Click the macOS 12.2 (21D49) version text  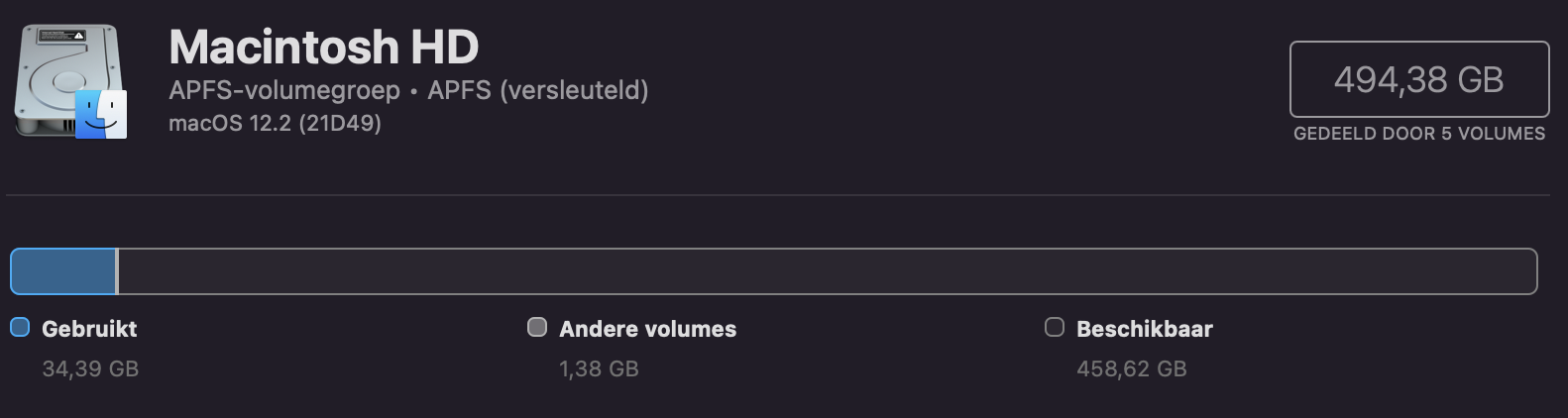point(275,124)
